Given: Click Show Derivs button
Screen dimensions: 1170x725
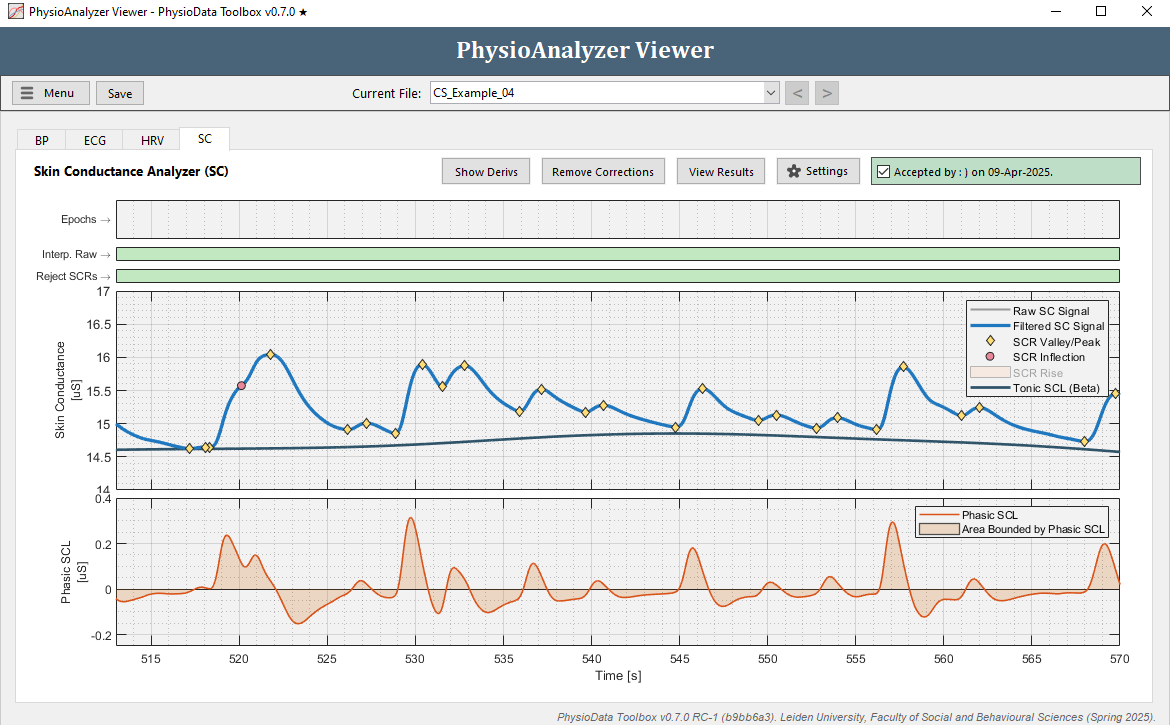Looking at the screenshot, I should click(x=486, y=172).
